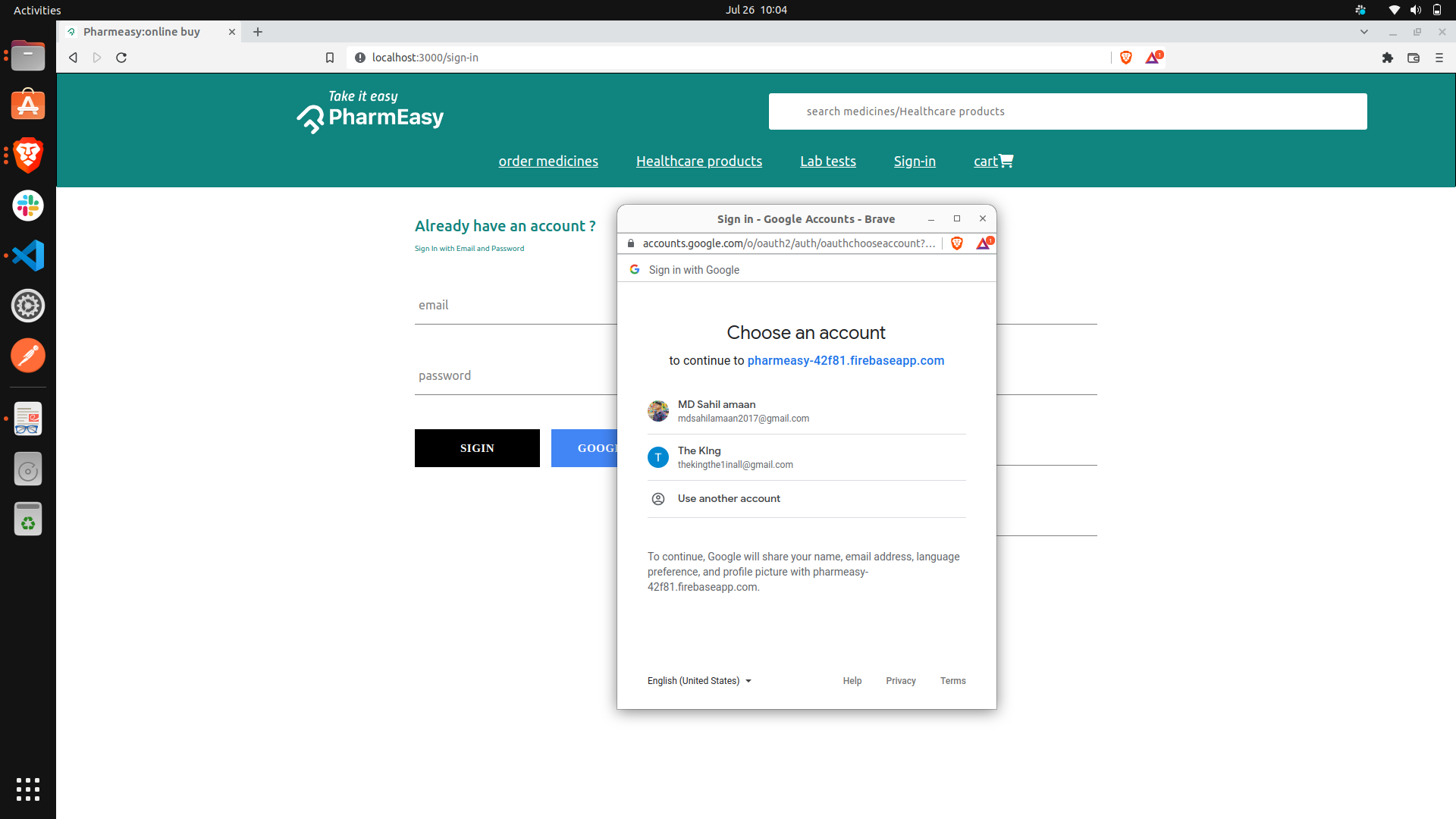Launch Postman from the dock
The image size is (1456, 819).
click(x=28, y=355)
